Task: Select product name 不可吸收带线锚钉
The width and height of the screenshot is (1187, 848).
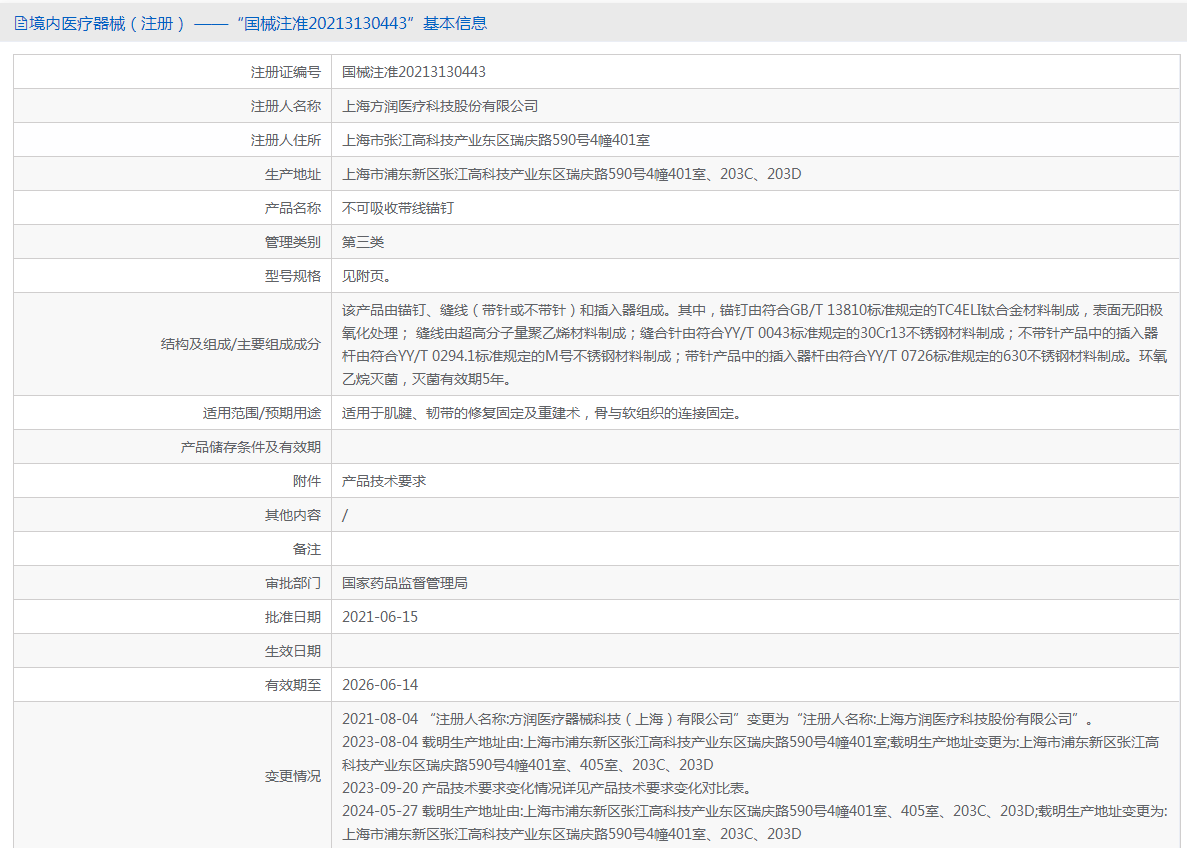Action: (x=398, y=208)
